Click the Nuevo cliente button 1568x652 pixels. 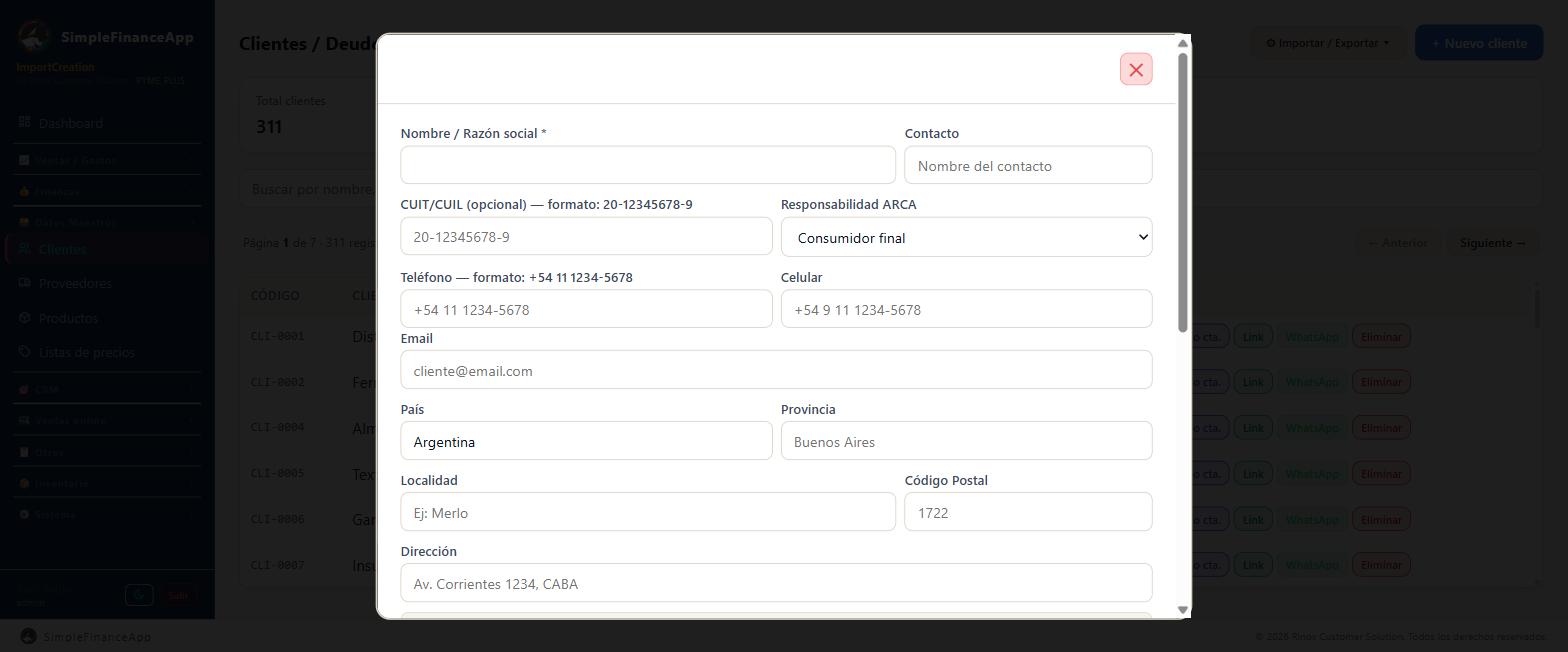point(1479,43)
